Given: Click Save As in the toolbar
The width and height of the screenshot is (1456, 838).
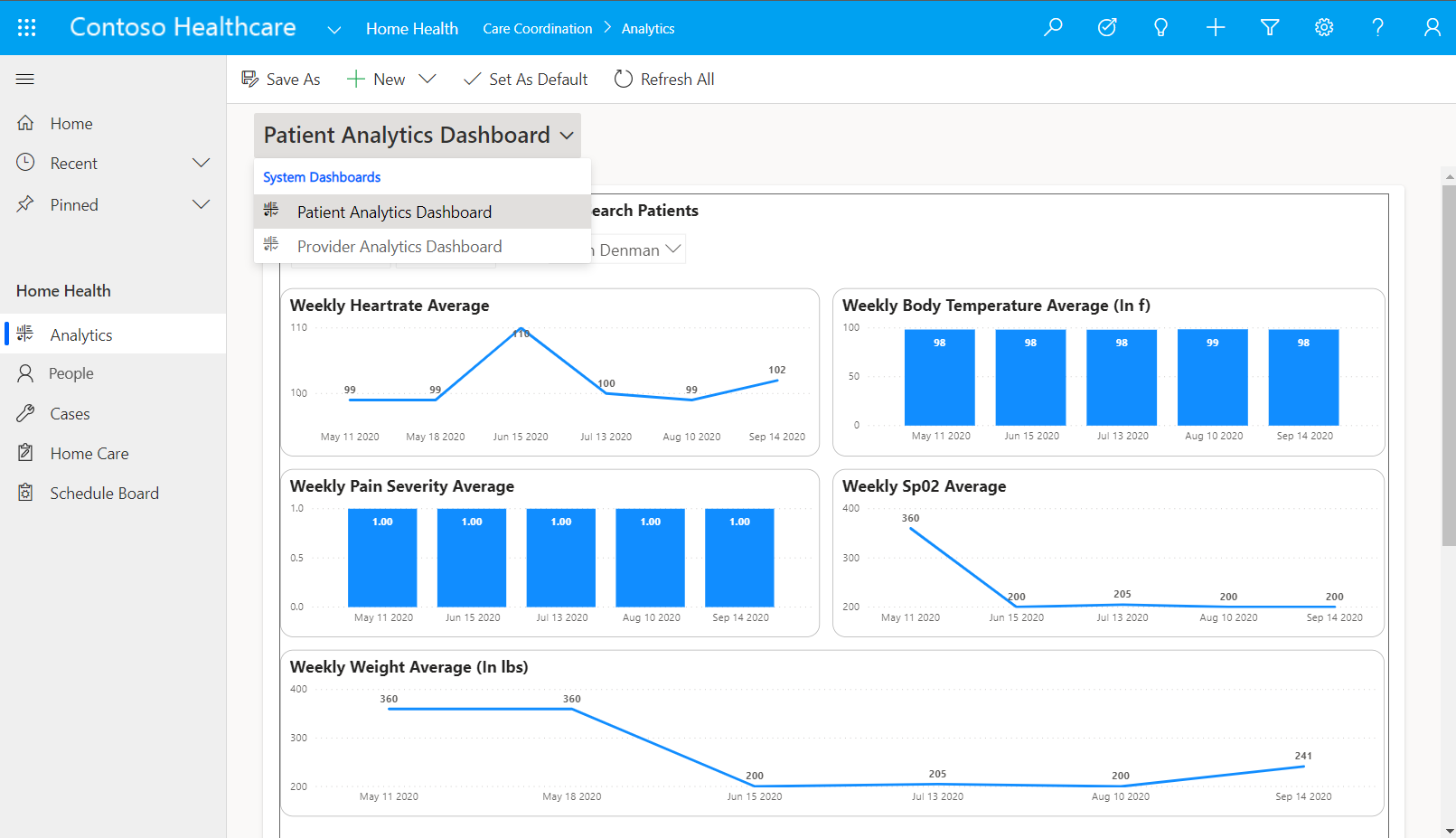Looking at the screenshot, I should click(x=281, y=79).
